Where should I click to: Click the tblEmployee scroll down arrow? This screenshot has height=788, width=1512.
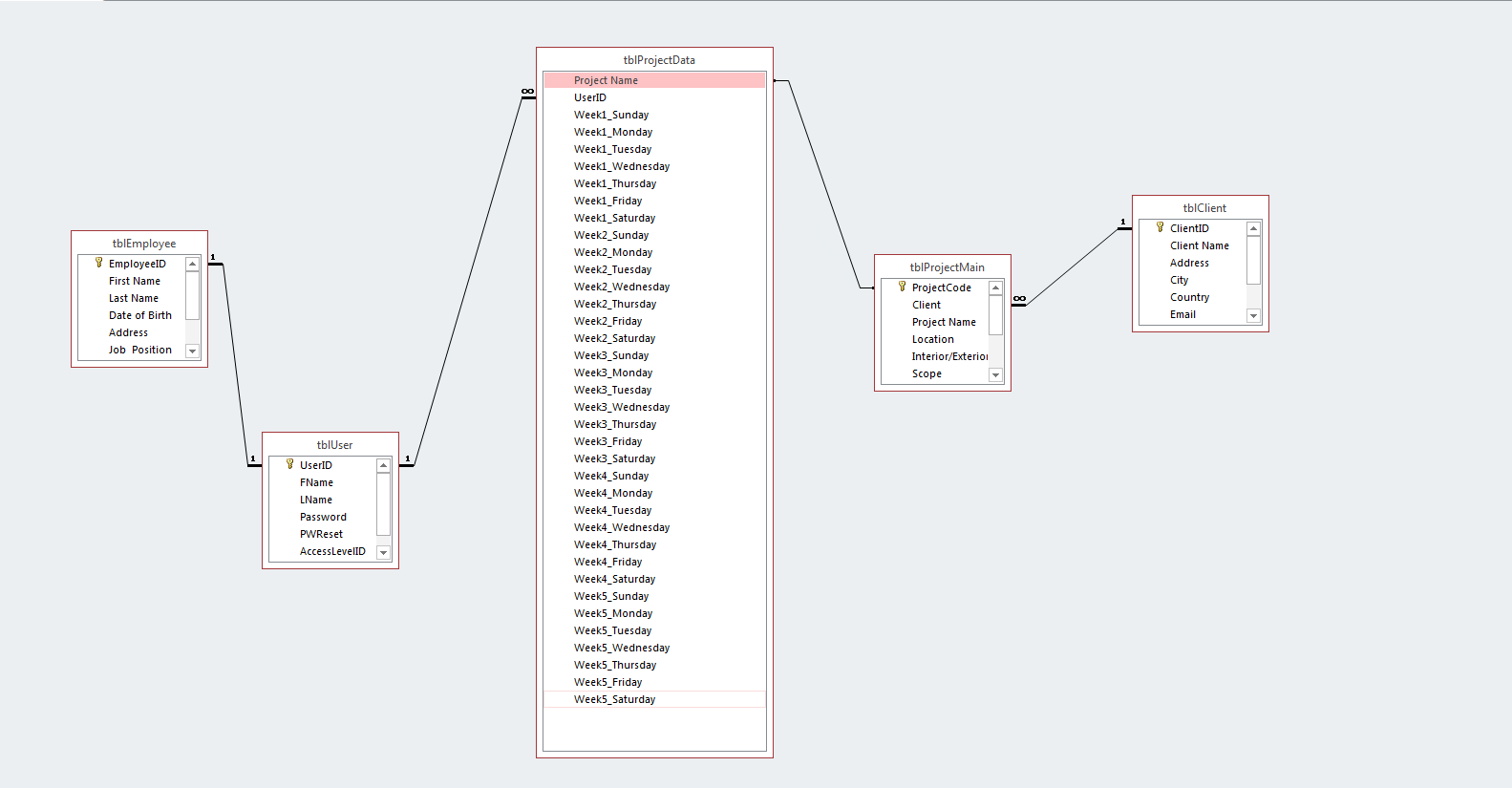click(x=192, y=351)
